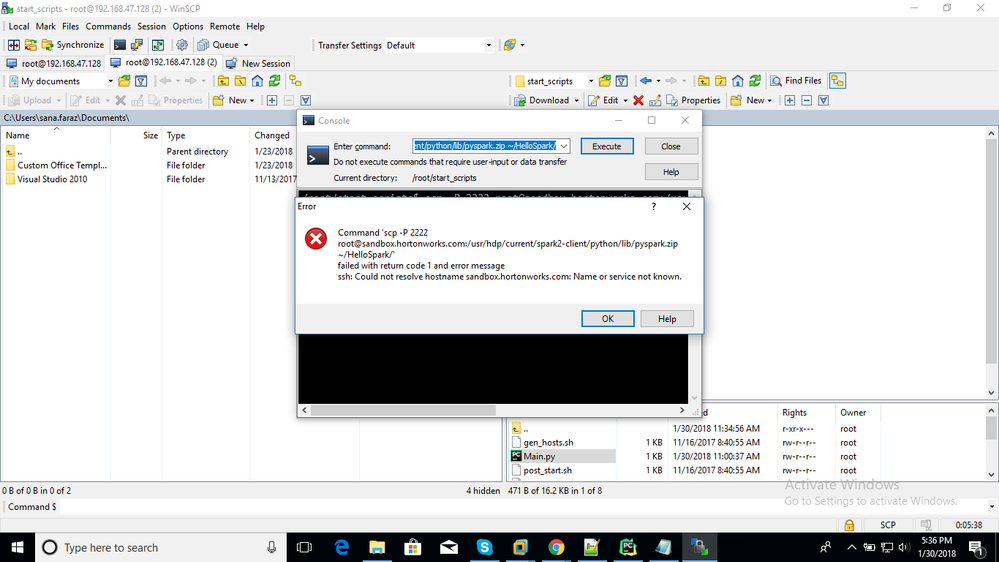Go to remote parent directory icon

point(703,81)
